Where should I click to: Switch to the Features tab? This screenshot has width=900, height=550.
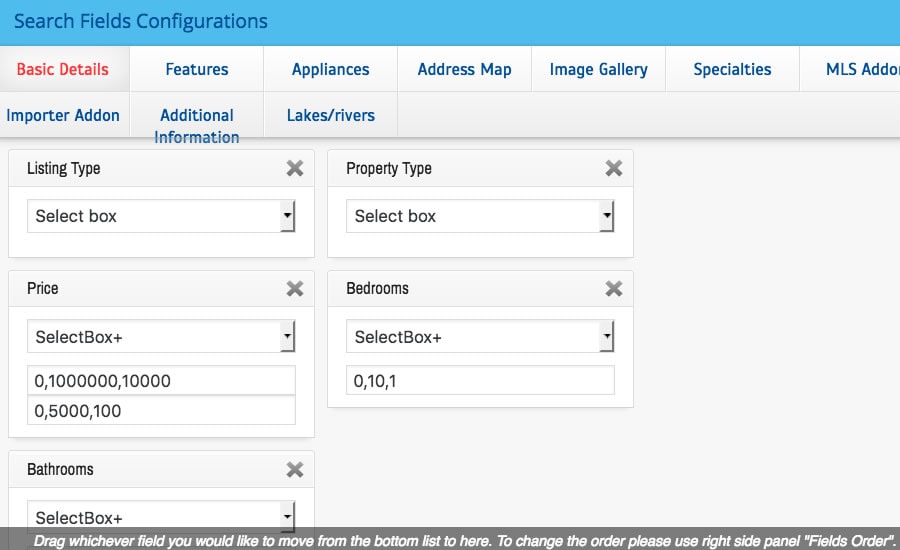tap(197, 69)
